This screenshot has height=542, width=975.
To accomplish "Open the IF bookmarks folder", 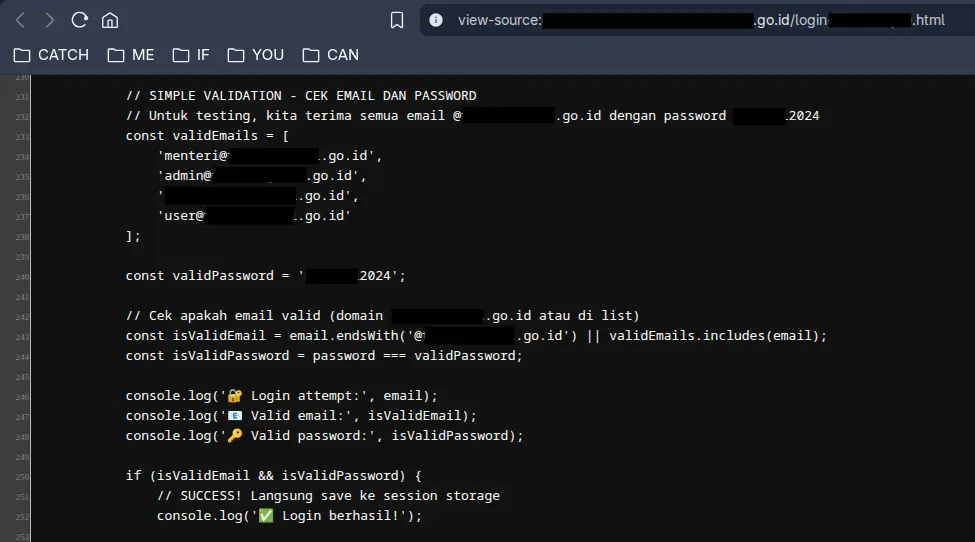I will coord(191,55).
